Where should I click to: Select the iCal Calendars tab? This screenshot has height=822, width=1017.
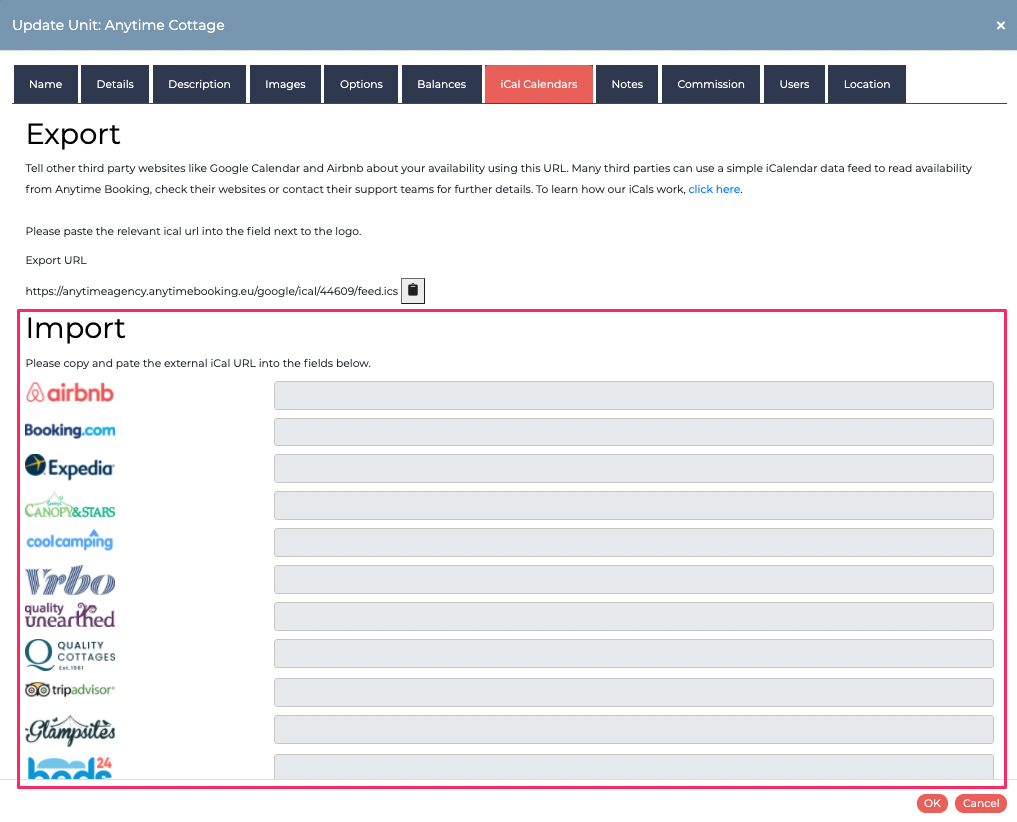pyautogui.click(x=538, y=84)
